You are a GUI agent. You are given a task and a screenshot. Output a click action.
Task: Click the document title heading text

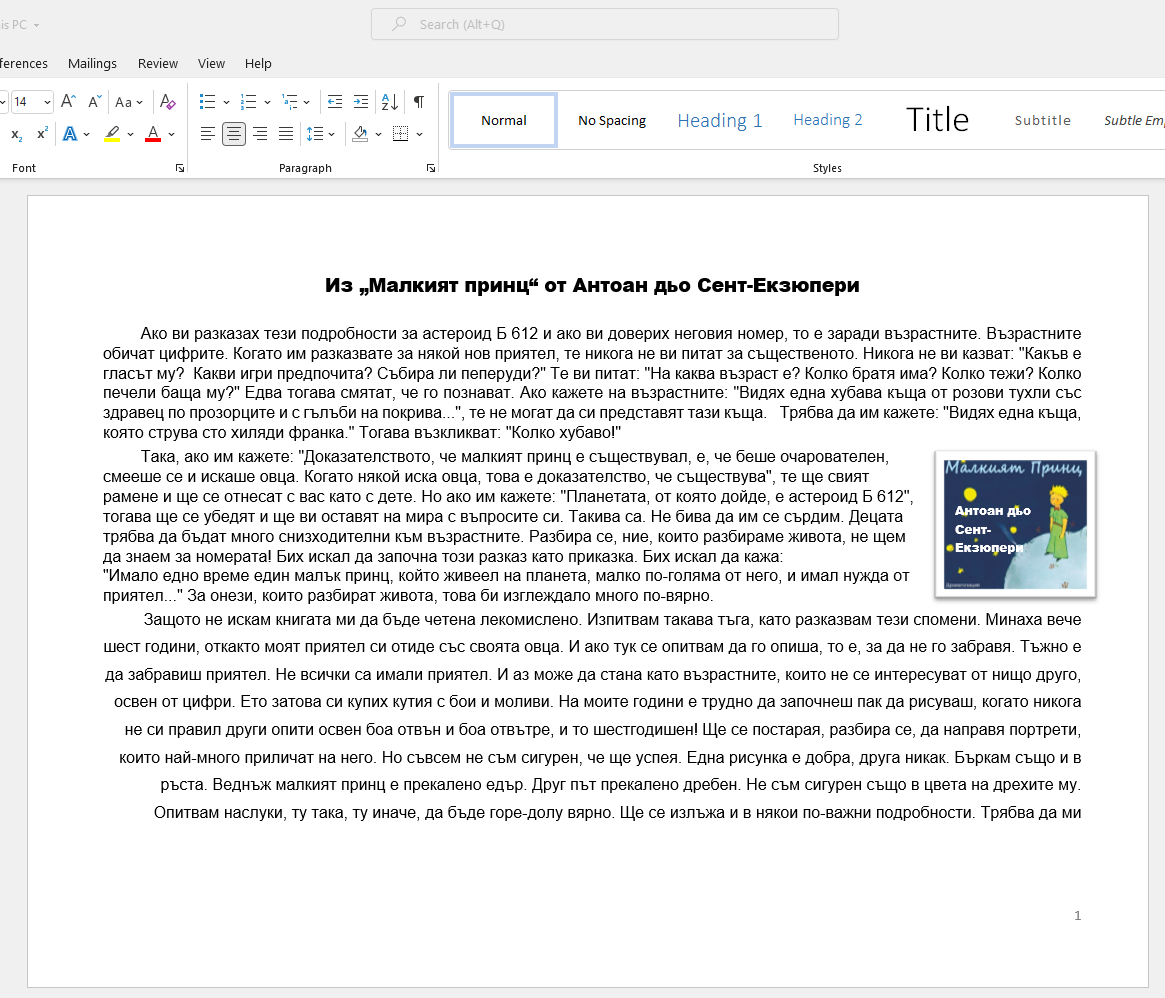coord(592,285)
